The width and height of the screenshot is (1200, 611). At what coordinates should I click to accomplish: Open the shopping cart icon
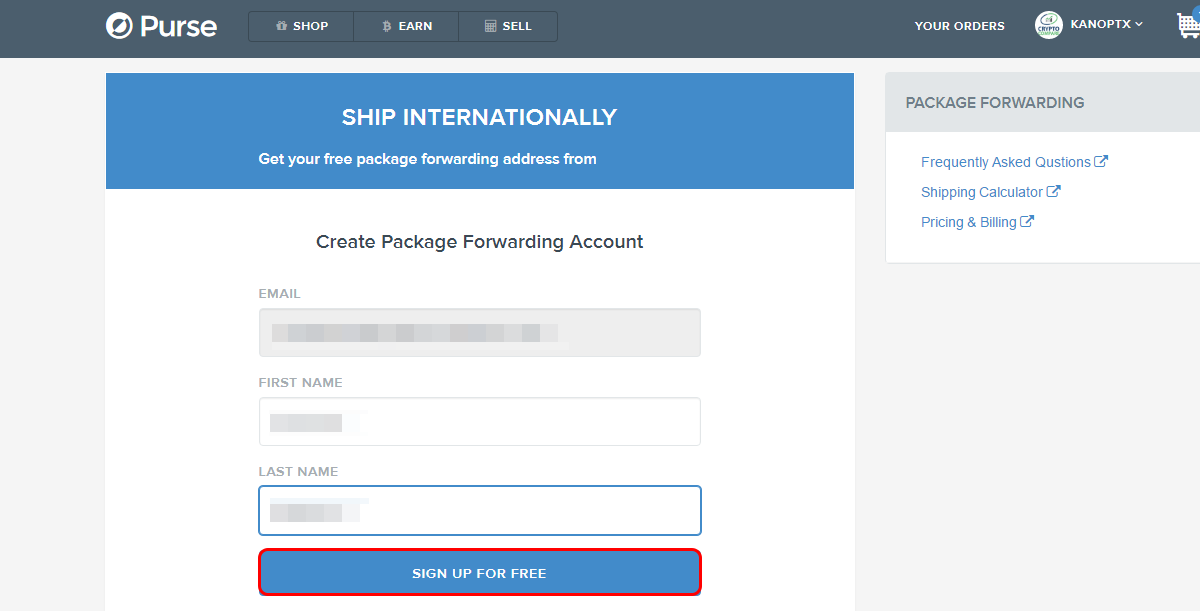click(1188, 25)
